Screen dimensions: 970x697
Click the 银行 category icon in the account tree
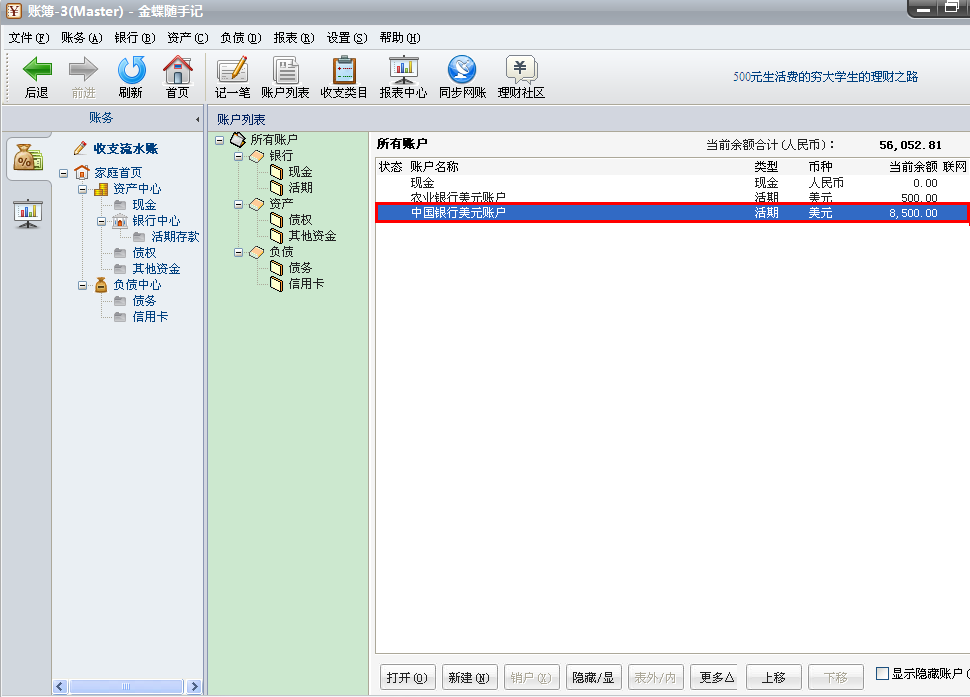[257, 156]
